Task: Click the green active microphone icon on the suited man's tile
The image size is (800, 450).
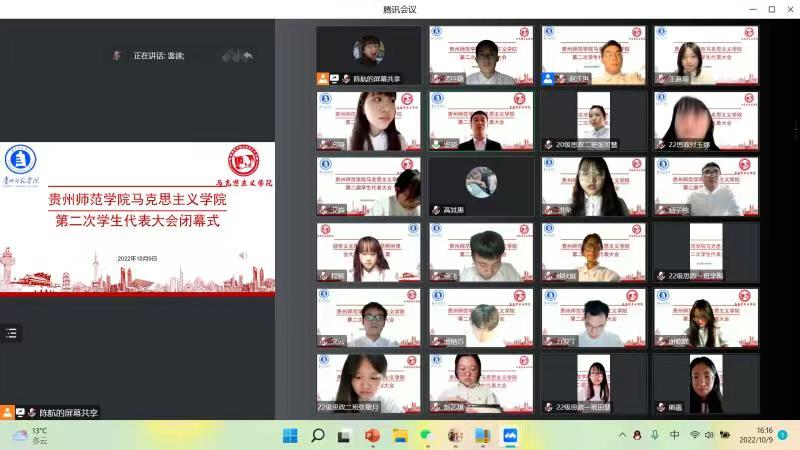Action: [436, 144]
